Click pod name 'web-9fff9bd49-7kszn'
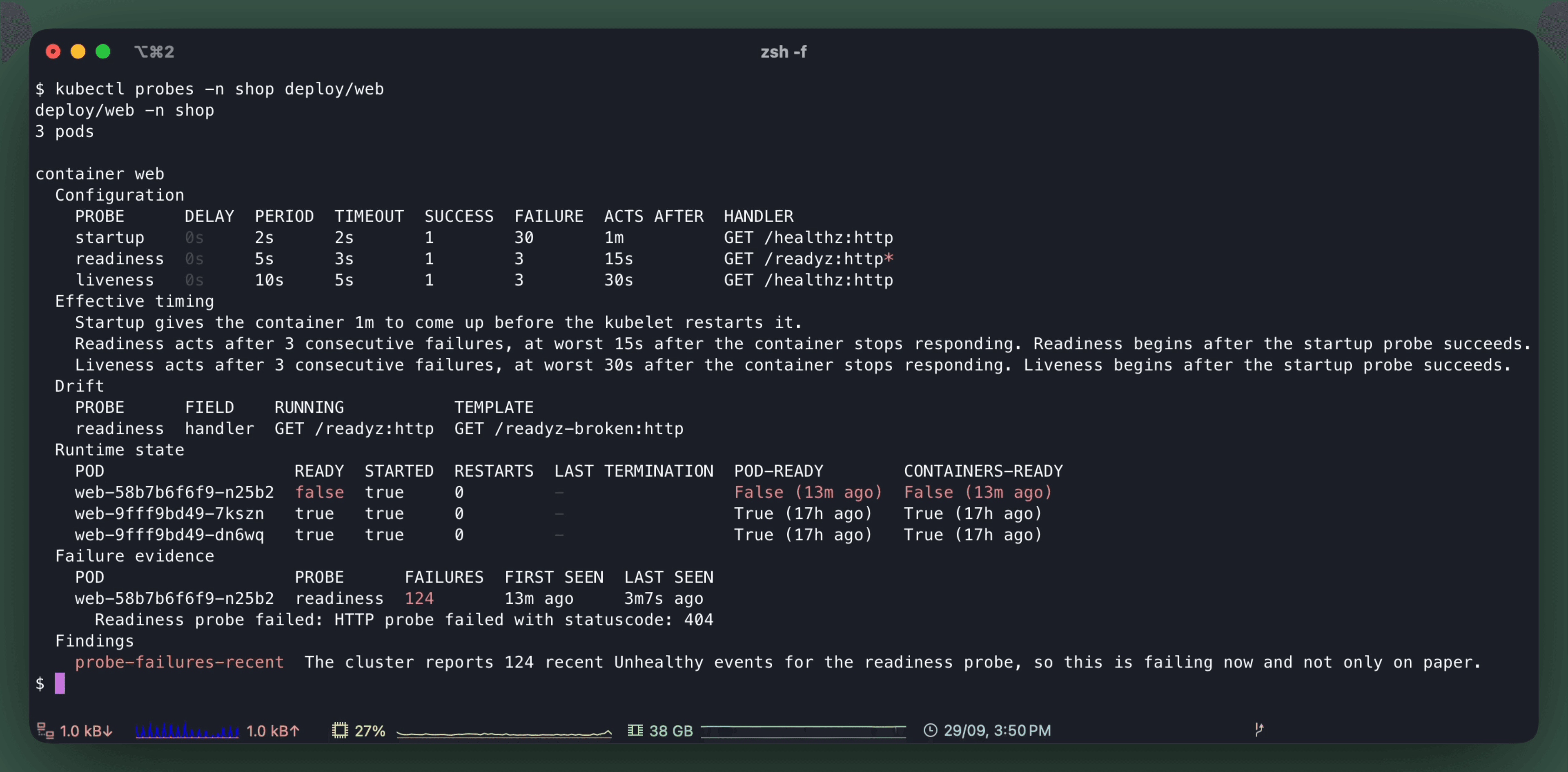The image size is (1568, 772). 169,513
